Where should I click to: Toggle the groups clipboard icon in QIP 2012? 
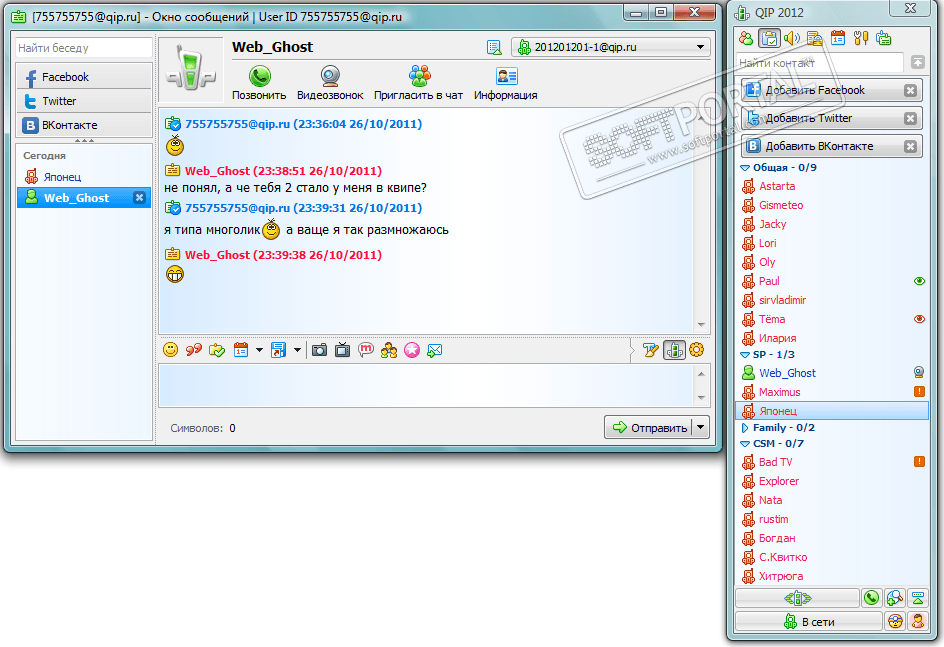click(x=769, y=39)
